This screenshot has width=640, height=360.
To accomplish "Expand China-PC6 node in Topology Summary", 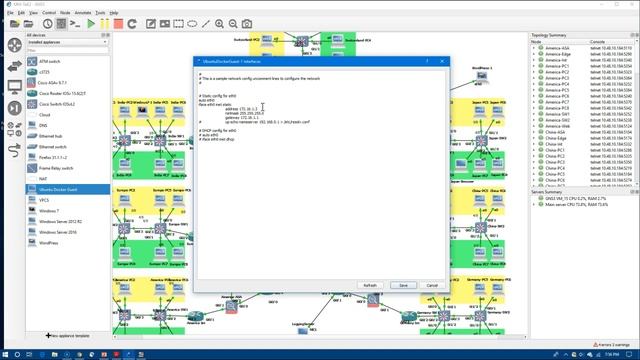I will point(533,180).
